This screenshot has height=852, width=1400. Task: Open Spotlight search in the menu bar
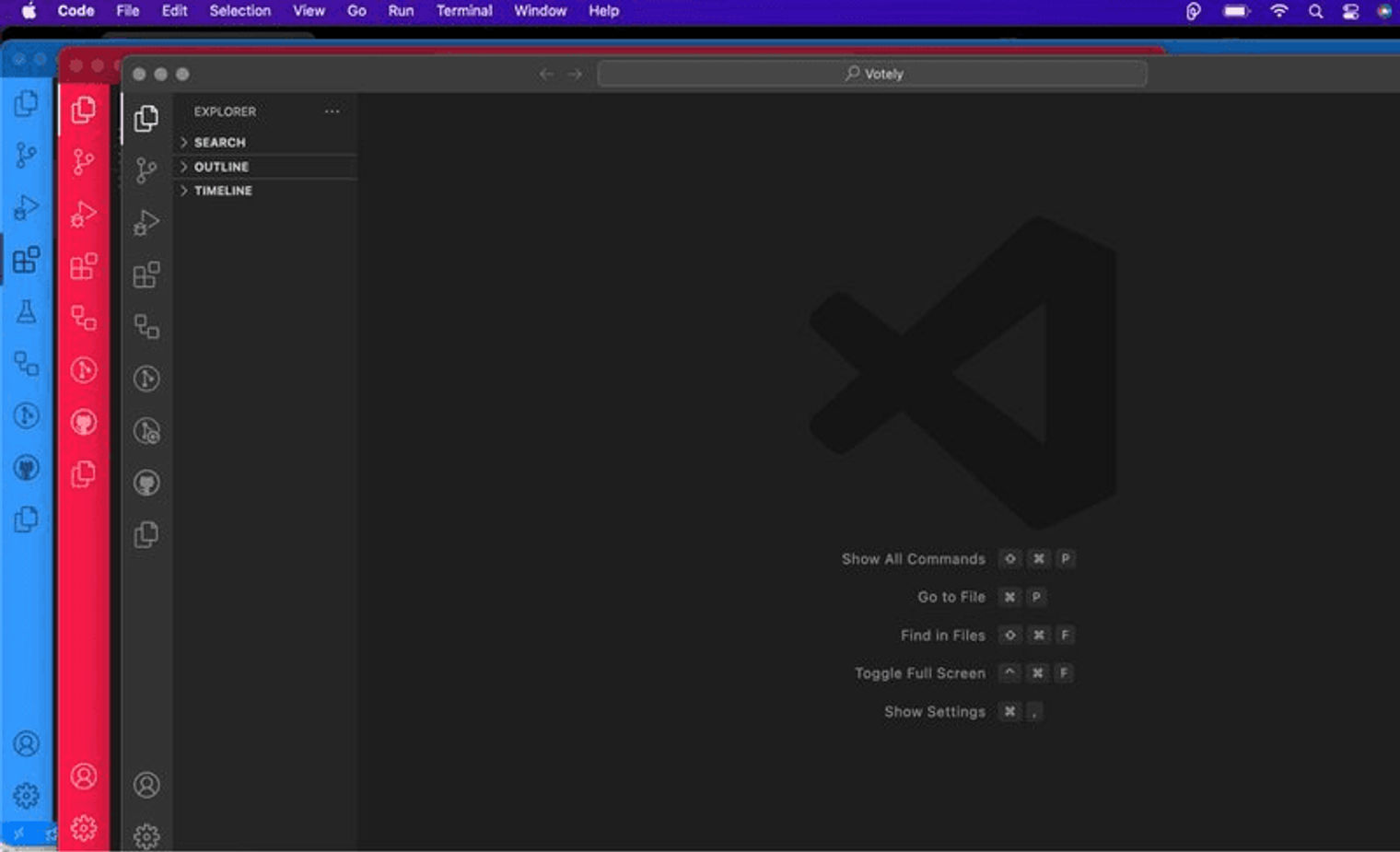(x=1315, y=11)
